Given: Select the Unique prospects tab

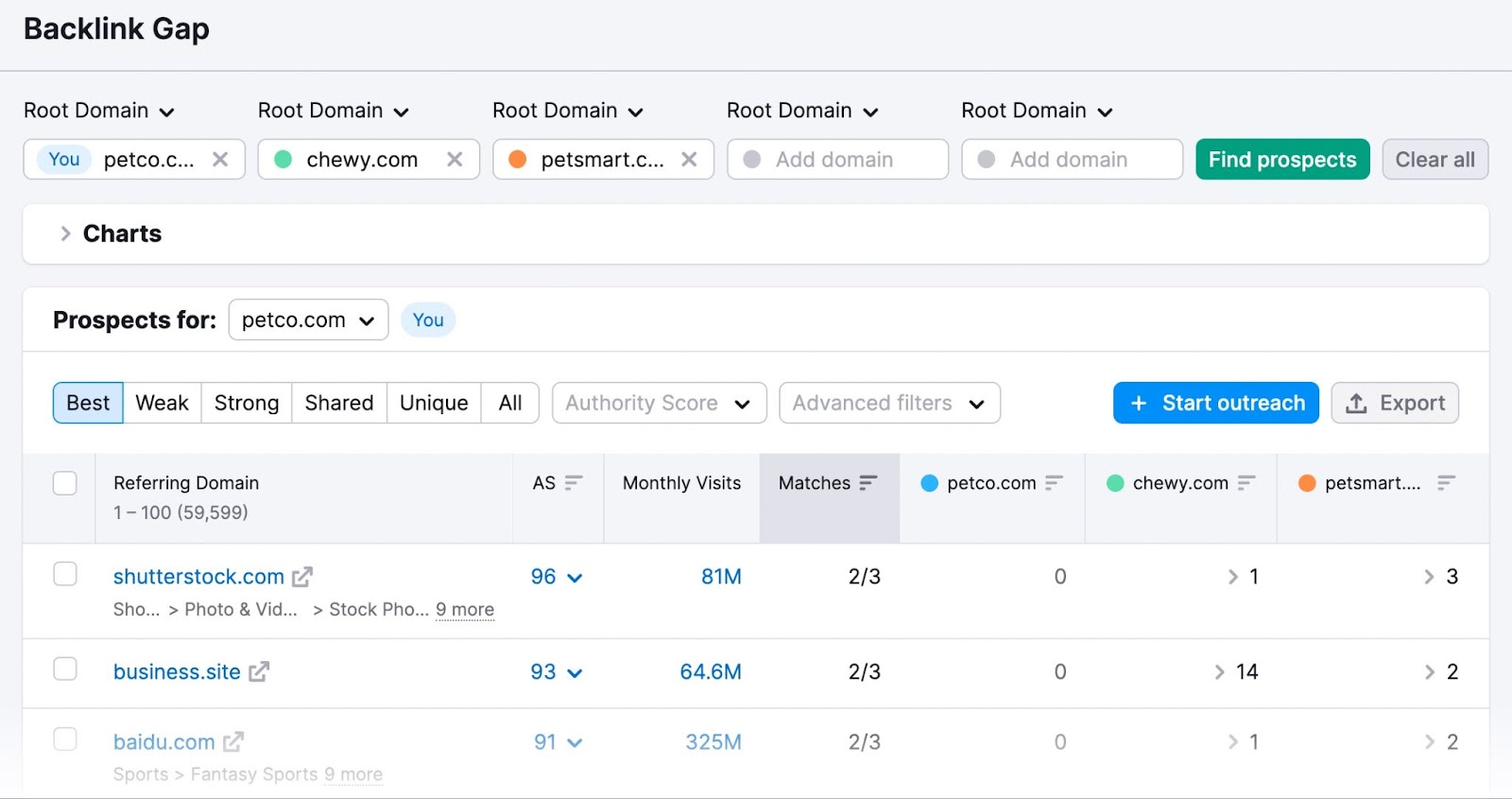Looking at the screenshot, I should [x=434, y=404].
